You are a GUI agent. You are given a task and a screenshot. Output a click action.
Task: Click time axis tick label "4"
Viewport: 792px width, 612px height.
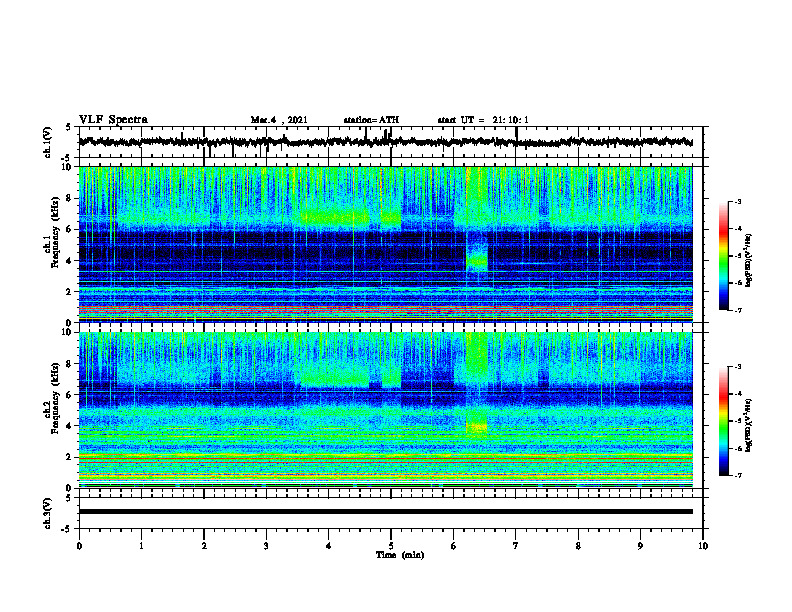click(x=329, y=546)
